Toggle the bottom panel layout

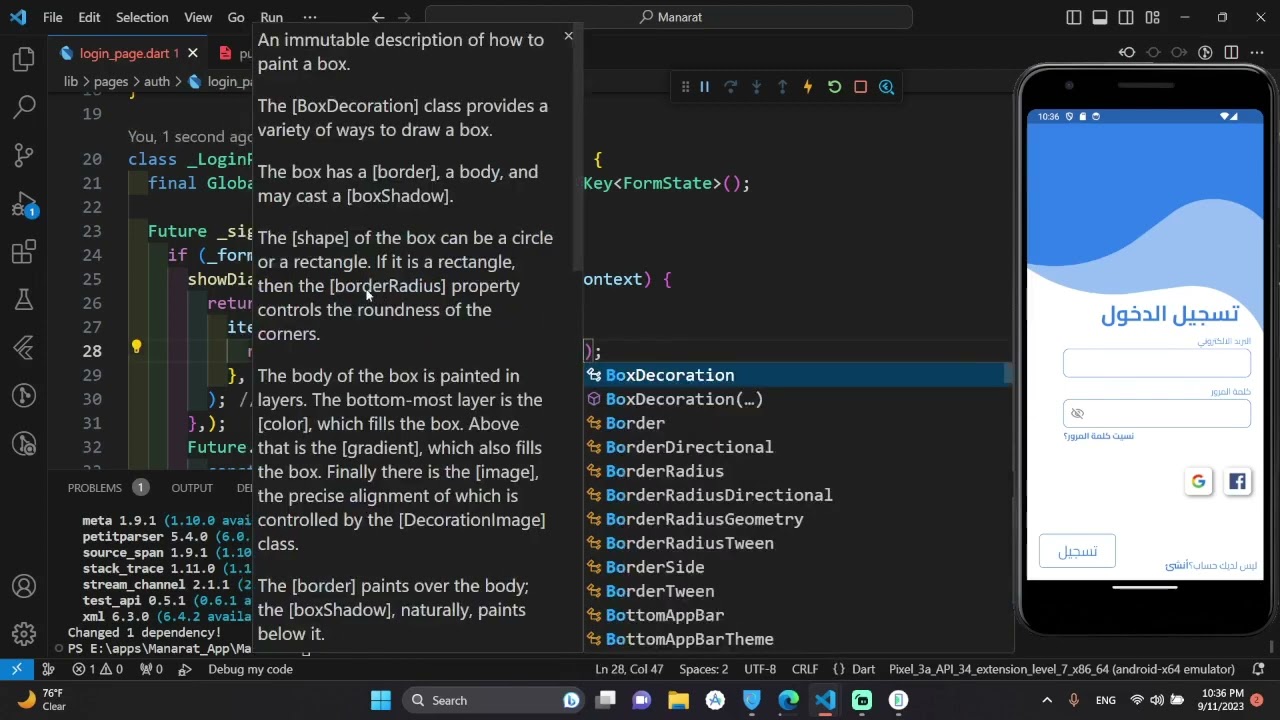coord(1099,17)
